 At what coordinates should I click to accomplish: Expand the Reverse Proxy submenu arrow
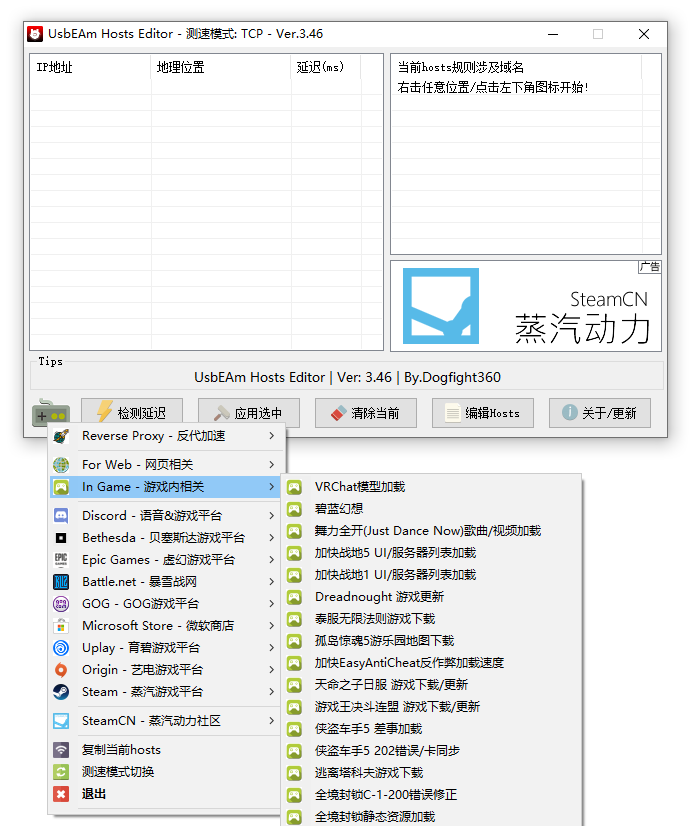pos(271,436)
